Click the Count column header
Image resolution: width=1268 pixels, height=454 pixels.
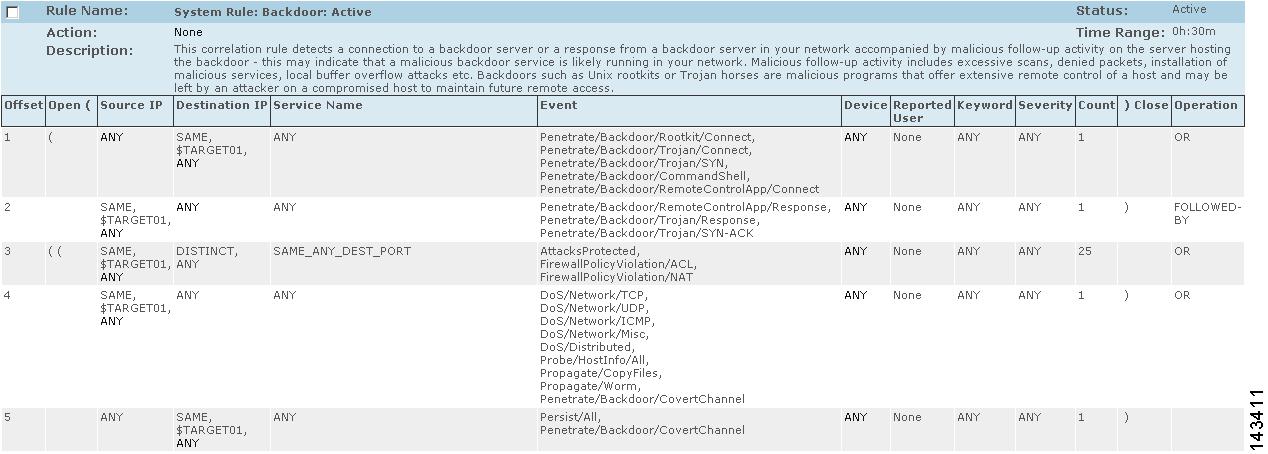point(1095,105)
